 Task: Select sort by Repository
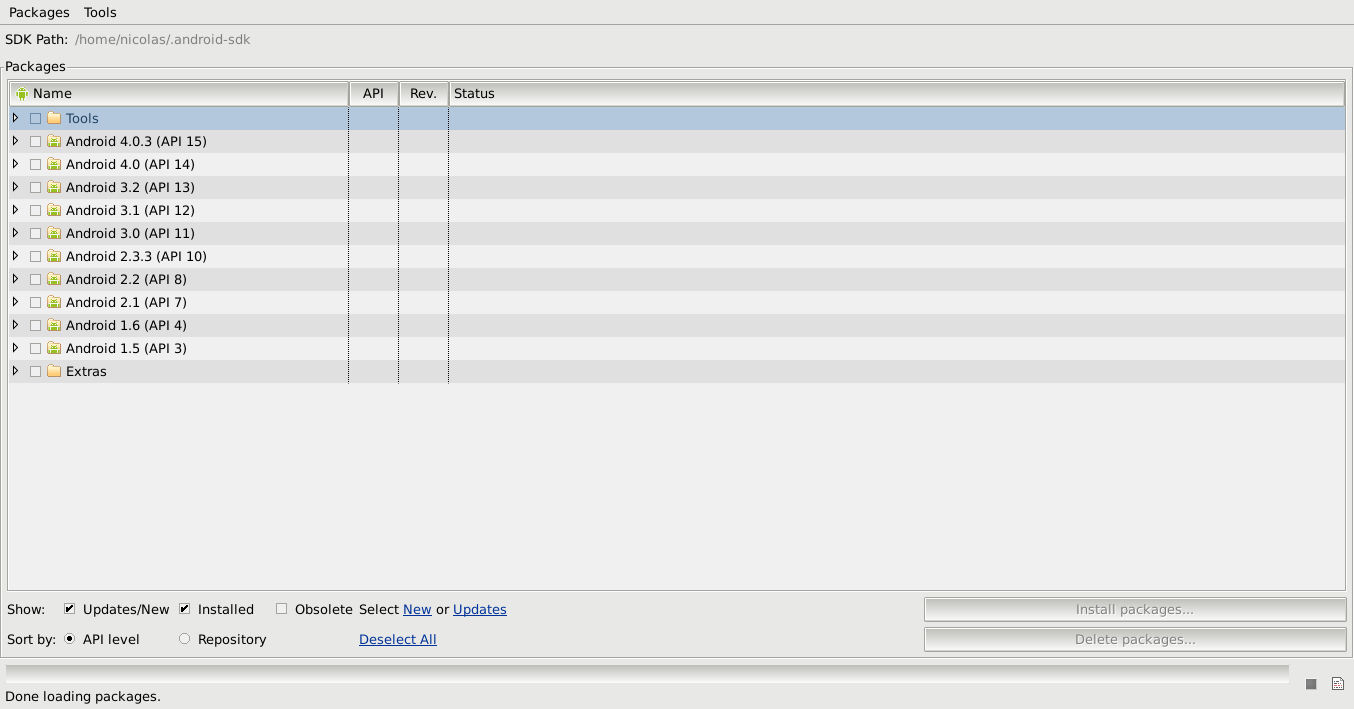tap(185, 639)
